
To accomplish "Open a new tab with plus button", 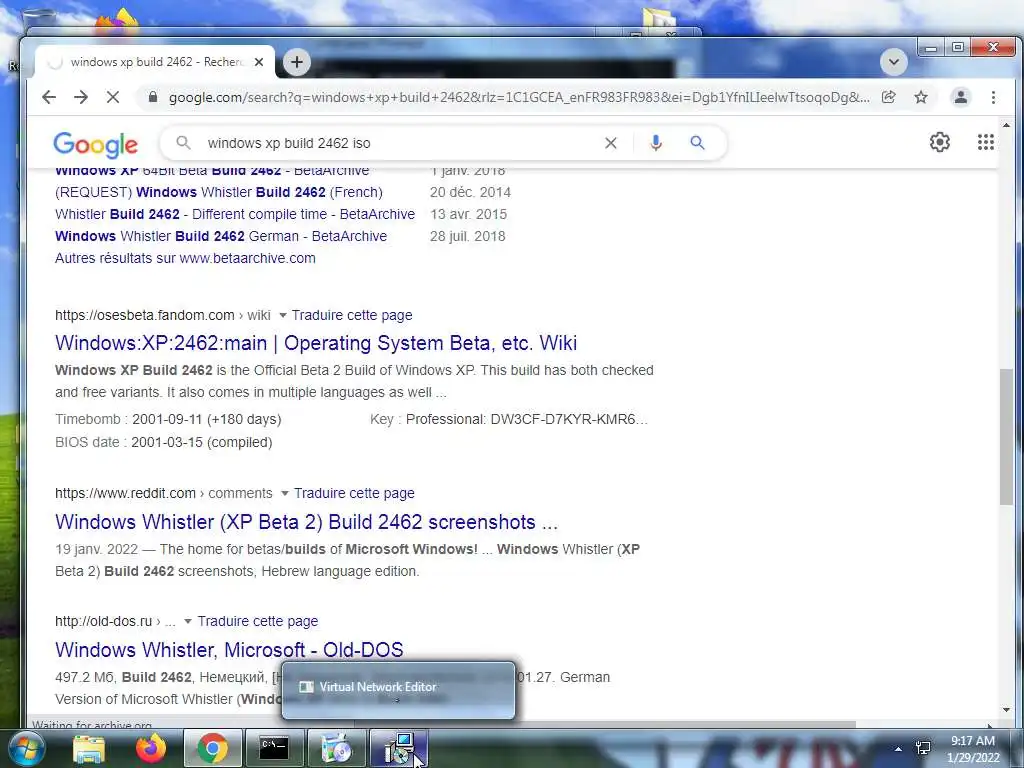I will click(x=296, y=62).
